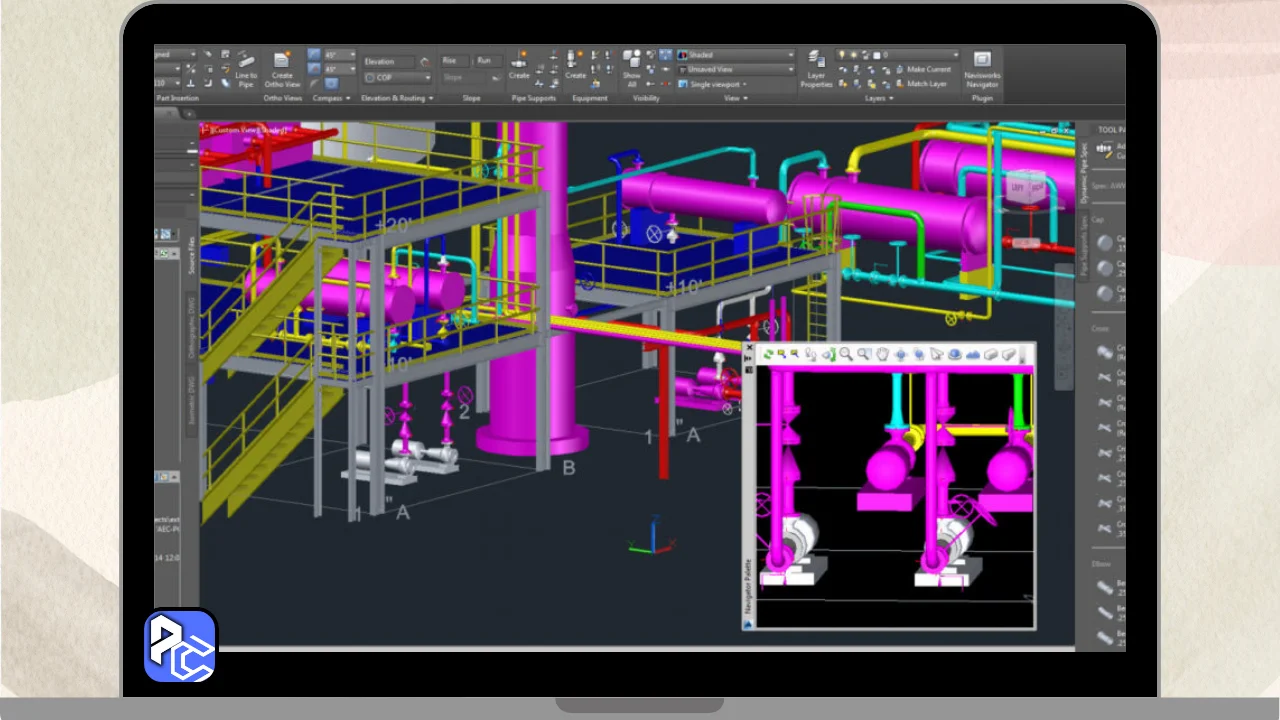The height and width of the screenshot is (720, 1280).
Task: Expand the Single viewport dropdown
Action: click(717, 85)
